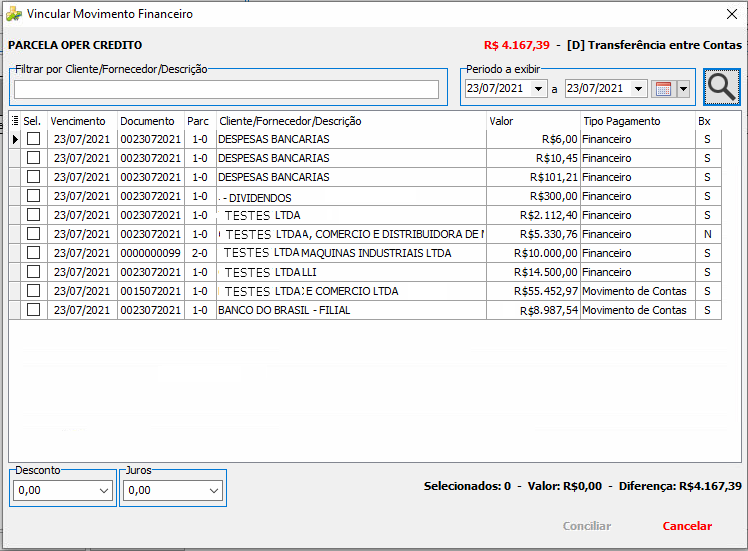Screen dimensions: 748x551
Task: Click document number 0015072021
Action: point(151,291)
